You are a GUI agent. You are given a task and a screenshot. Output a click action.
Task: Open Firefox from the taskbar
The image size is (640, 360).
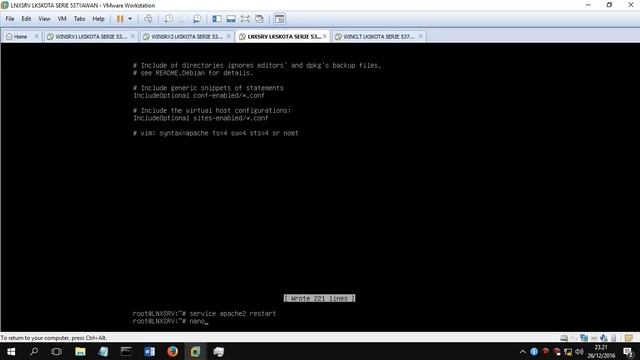point(172,351)
